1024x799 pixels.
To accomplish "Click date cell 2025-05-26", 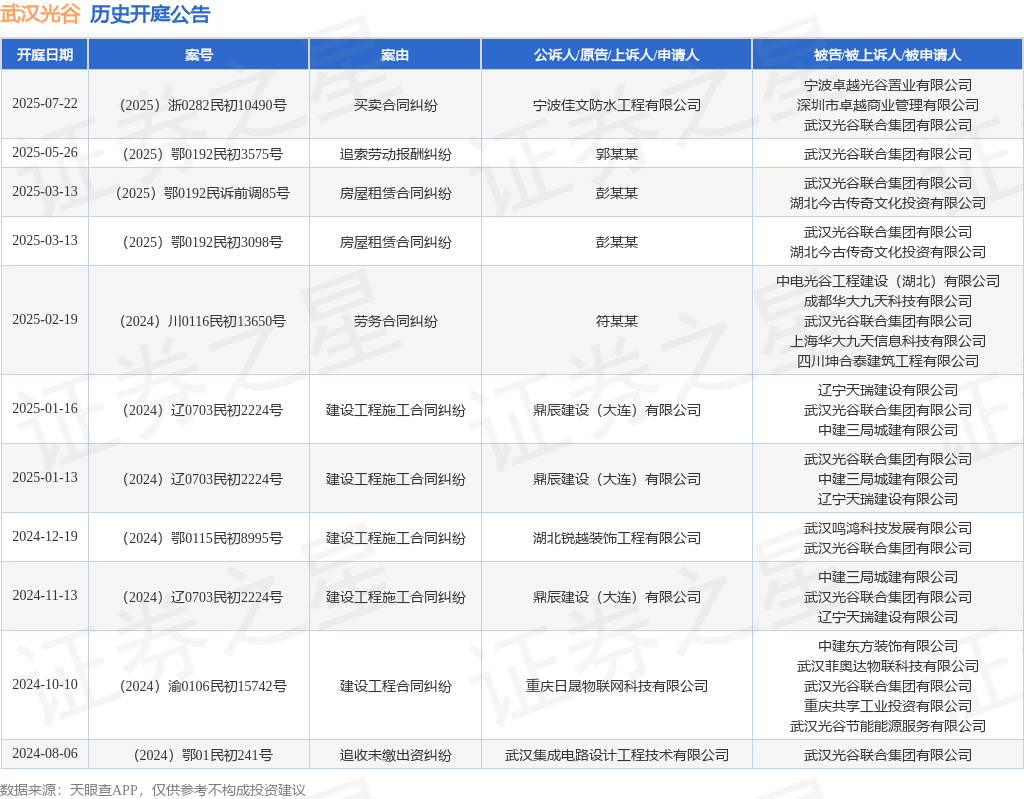I will pos(44,152).
